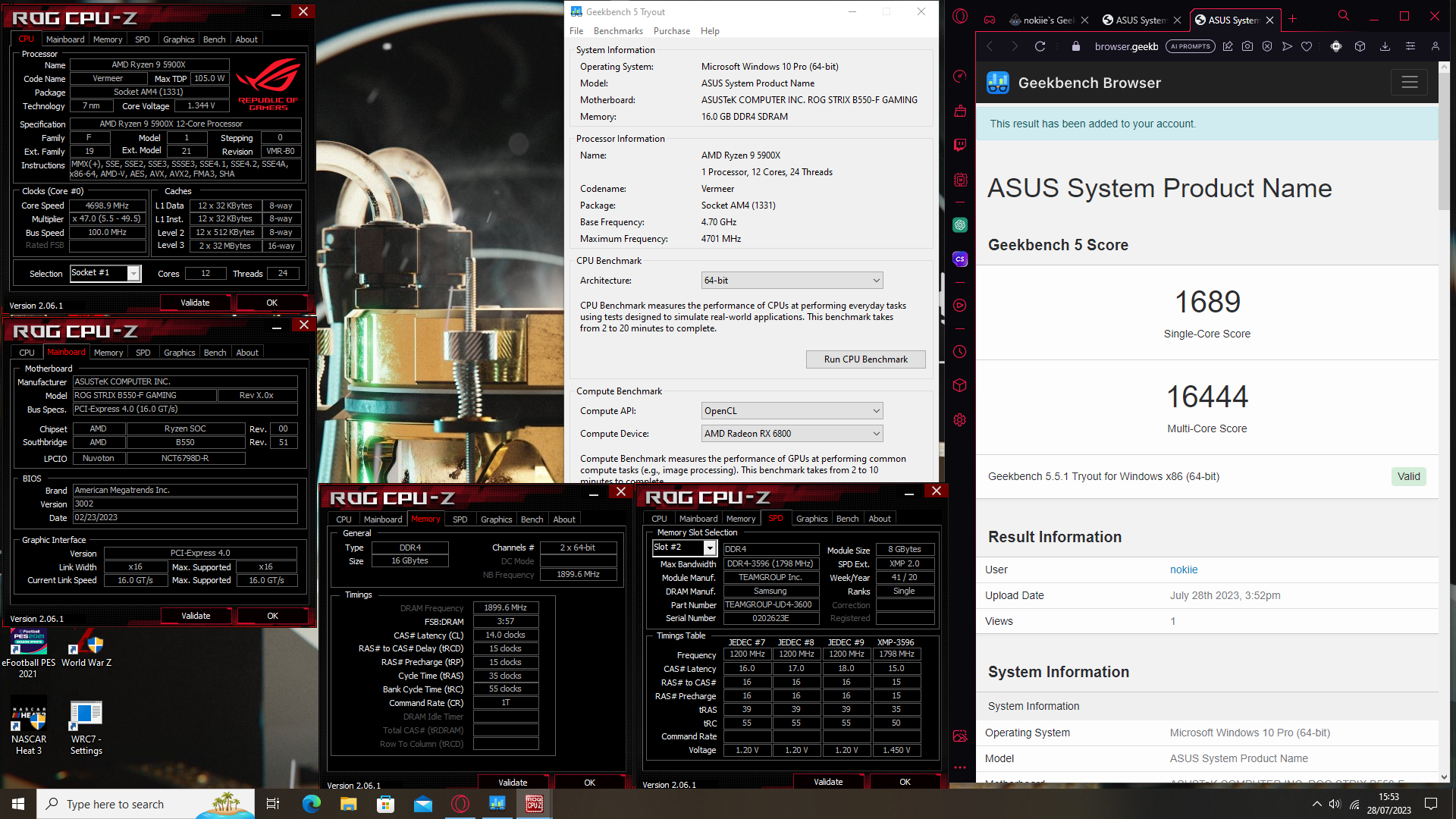The image size is (1456, 819).
Task: Click Validate in Memory CPU-Z window
Action: click(513, 783)
